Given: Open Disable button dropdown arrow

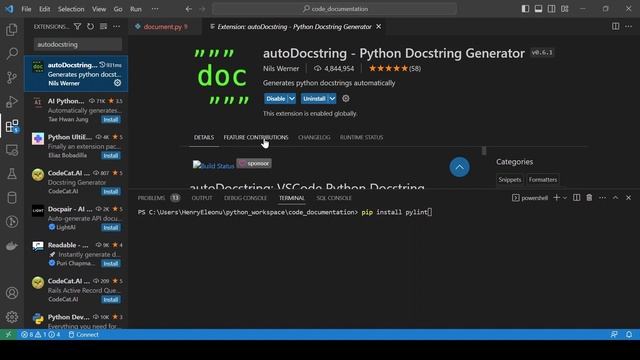Looking at the screenshot, I should pyautogui.click(x=292, y=98).
